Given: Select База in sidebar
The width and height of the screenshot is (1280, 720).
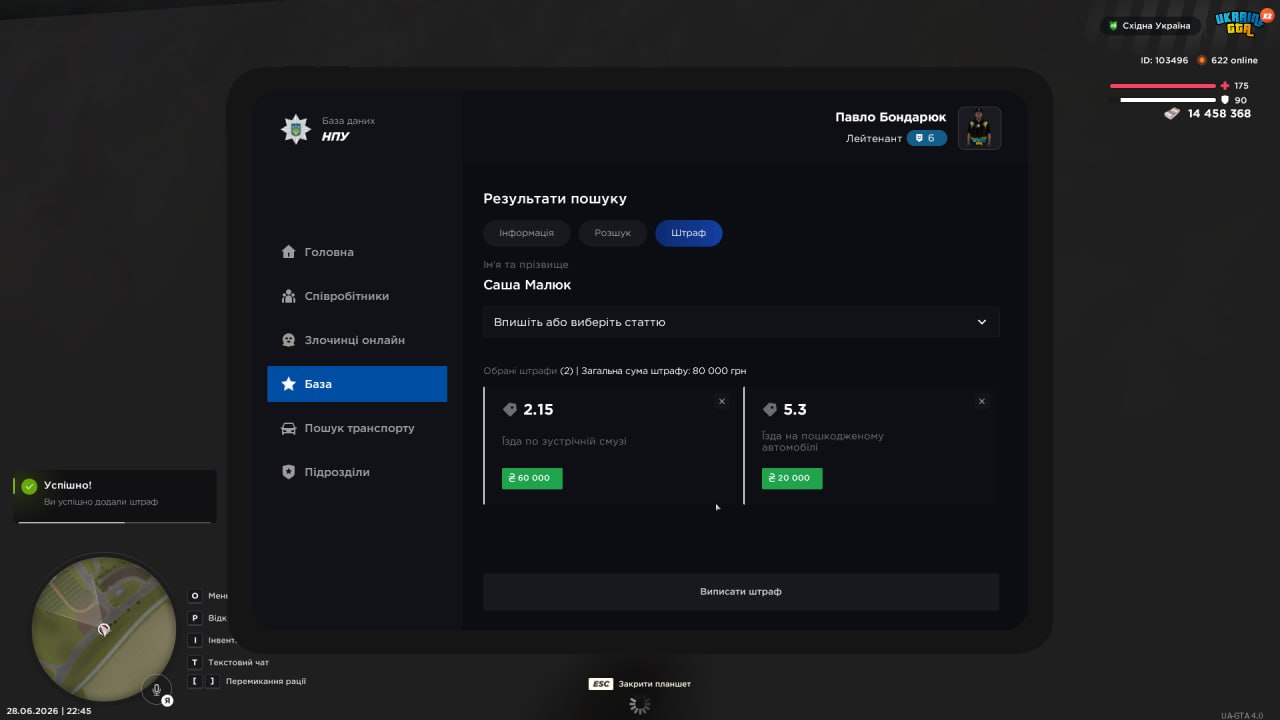Looking at the screenshot, I should tap(357, 384).
